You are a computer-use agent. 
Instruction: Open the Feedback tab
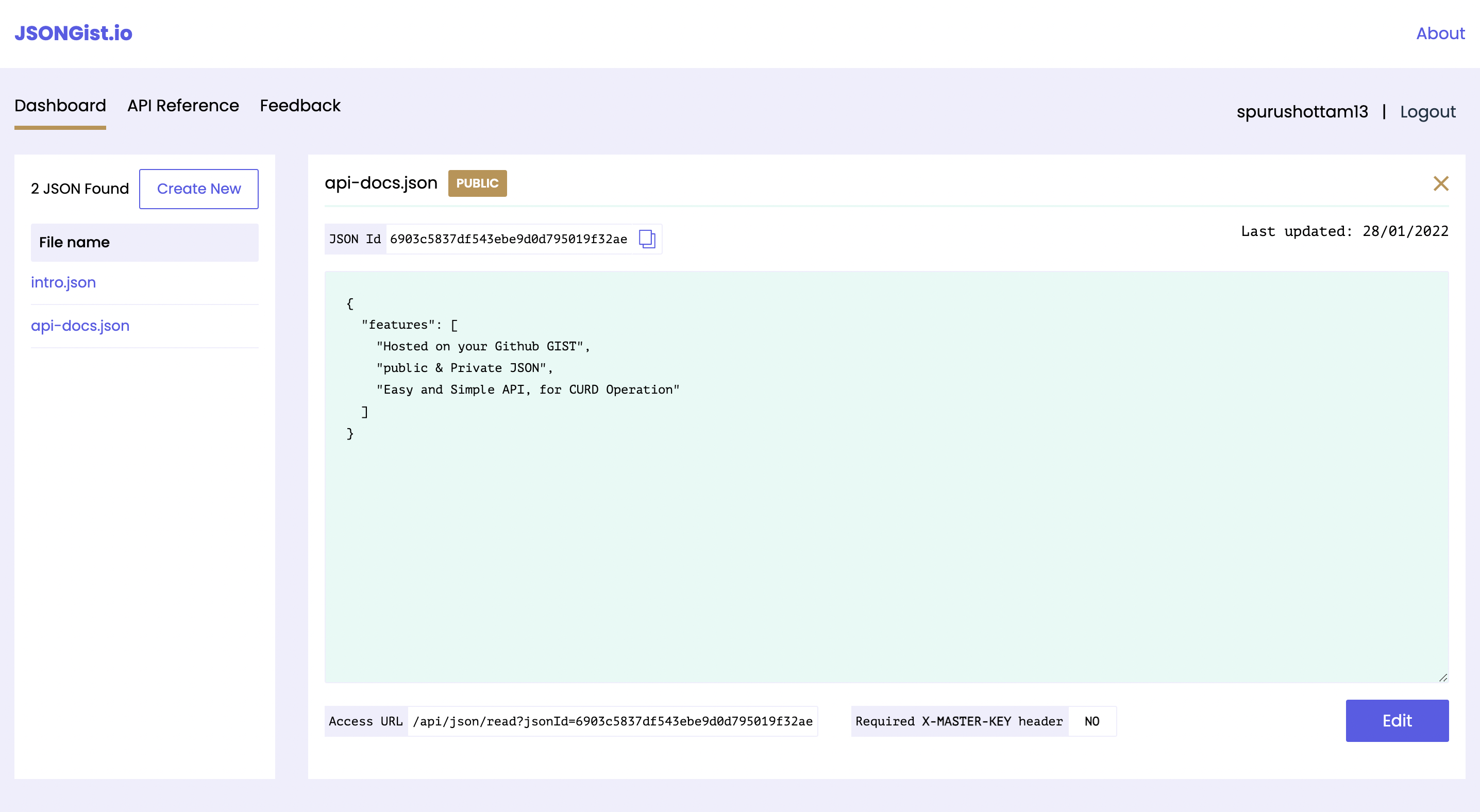tap(300, 106)
